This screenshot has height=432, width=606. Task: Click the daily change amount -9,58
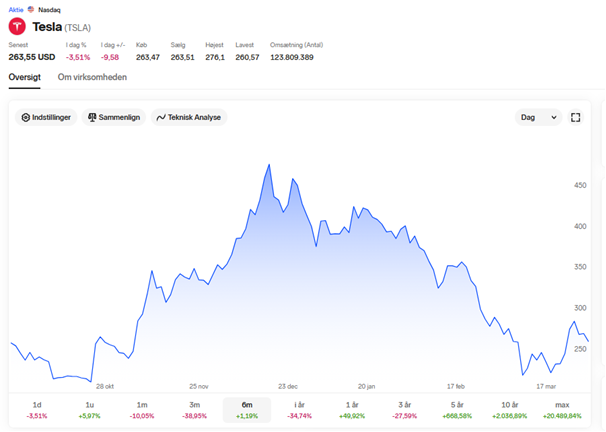click(x=110, y=57)
